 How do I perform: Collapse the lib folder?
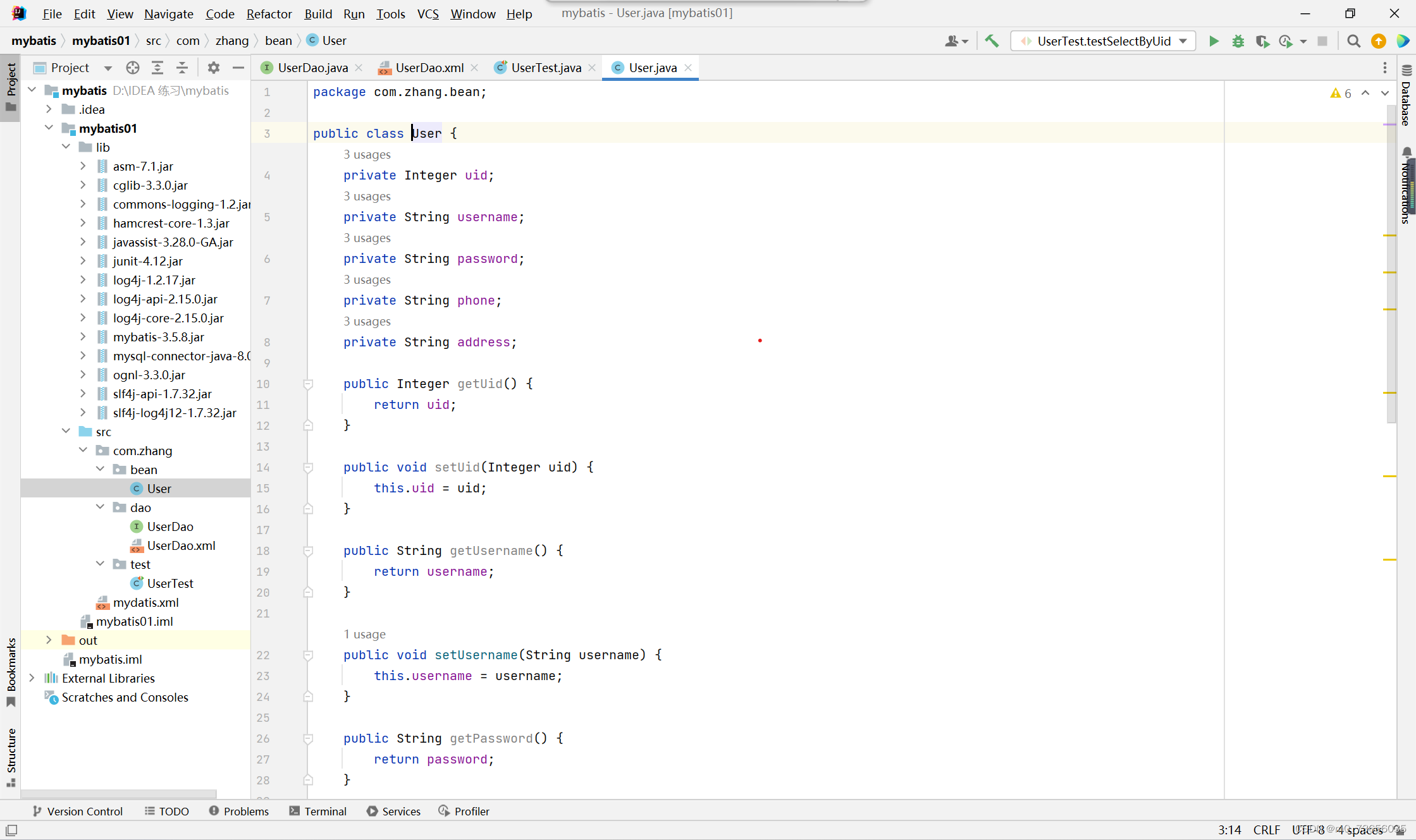pos(66,147)
